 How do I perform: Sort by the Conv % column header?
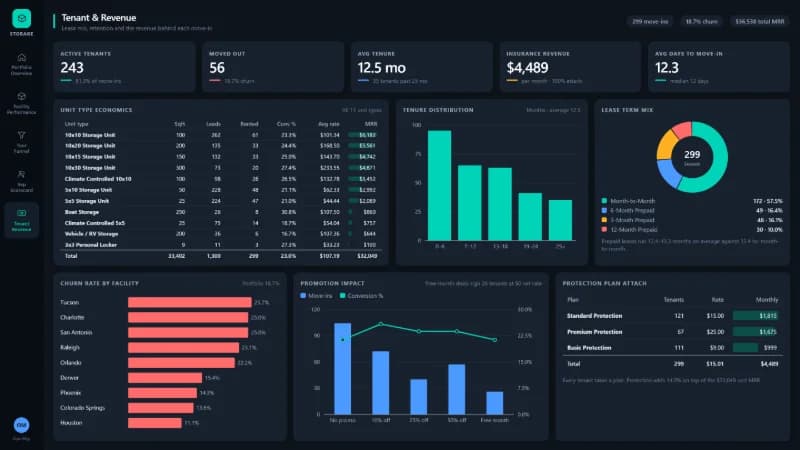[x=286, y=124]
